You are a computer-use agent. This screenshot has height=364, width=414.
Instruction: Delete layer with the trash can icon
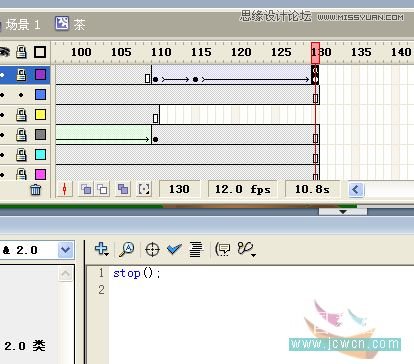pyautogui.click(x=36, y=190)
